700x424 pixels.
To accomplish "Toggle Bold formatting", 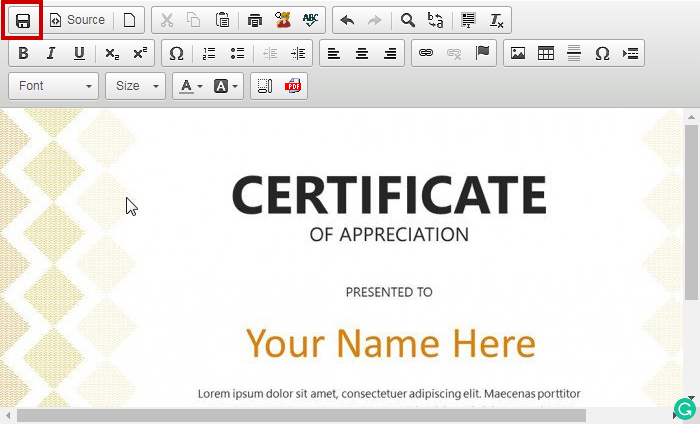I will point(23,53).
